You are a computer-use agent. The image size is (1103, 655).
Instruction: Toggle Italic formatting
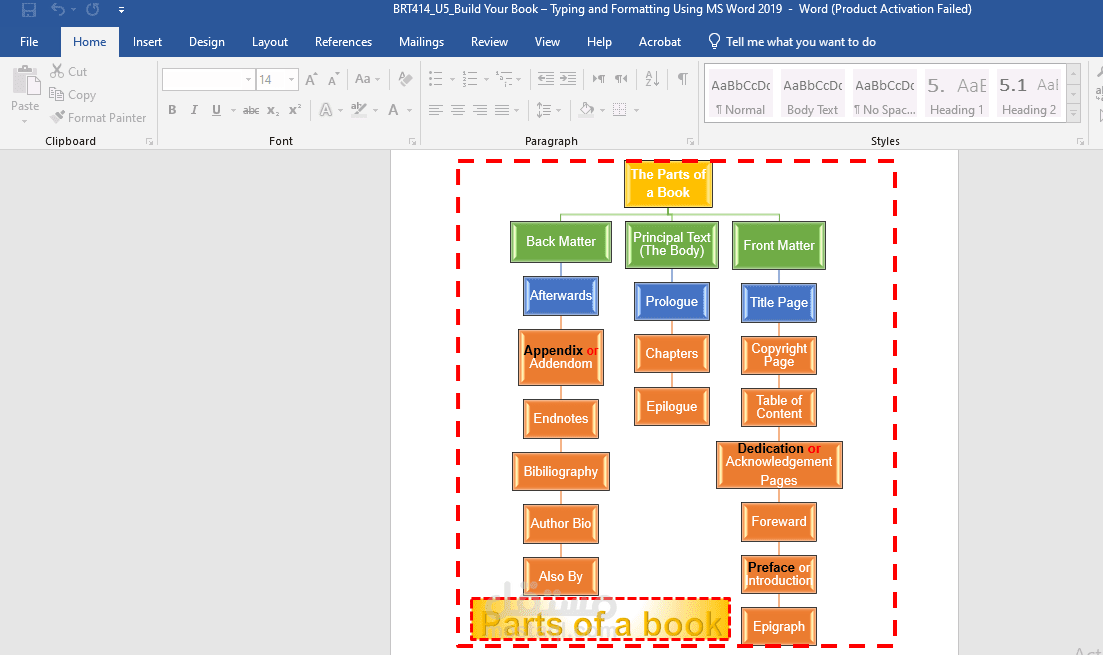tap(194, 110)
